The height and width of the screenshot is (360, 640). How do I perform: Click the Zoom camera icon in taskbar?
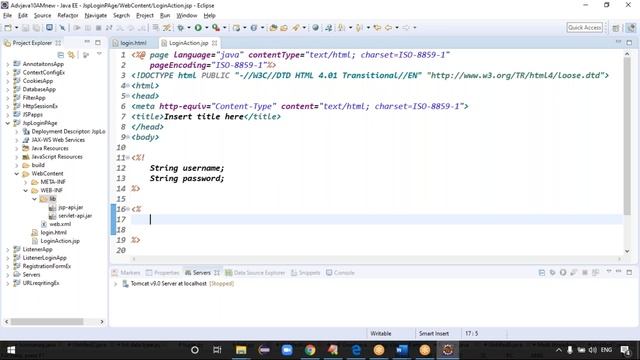point(287,350)
